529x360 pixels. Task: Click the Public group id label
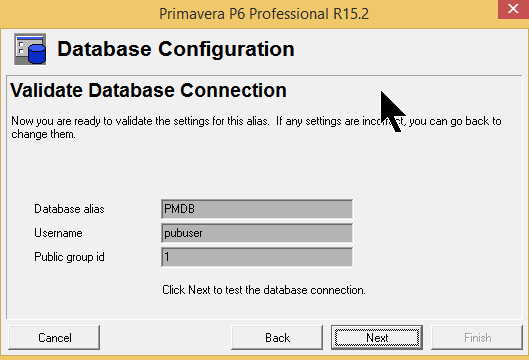69,257
